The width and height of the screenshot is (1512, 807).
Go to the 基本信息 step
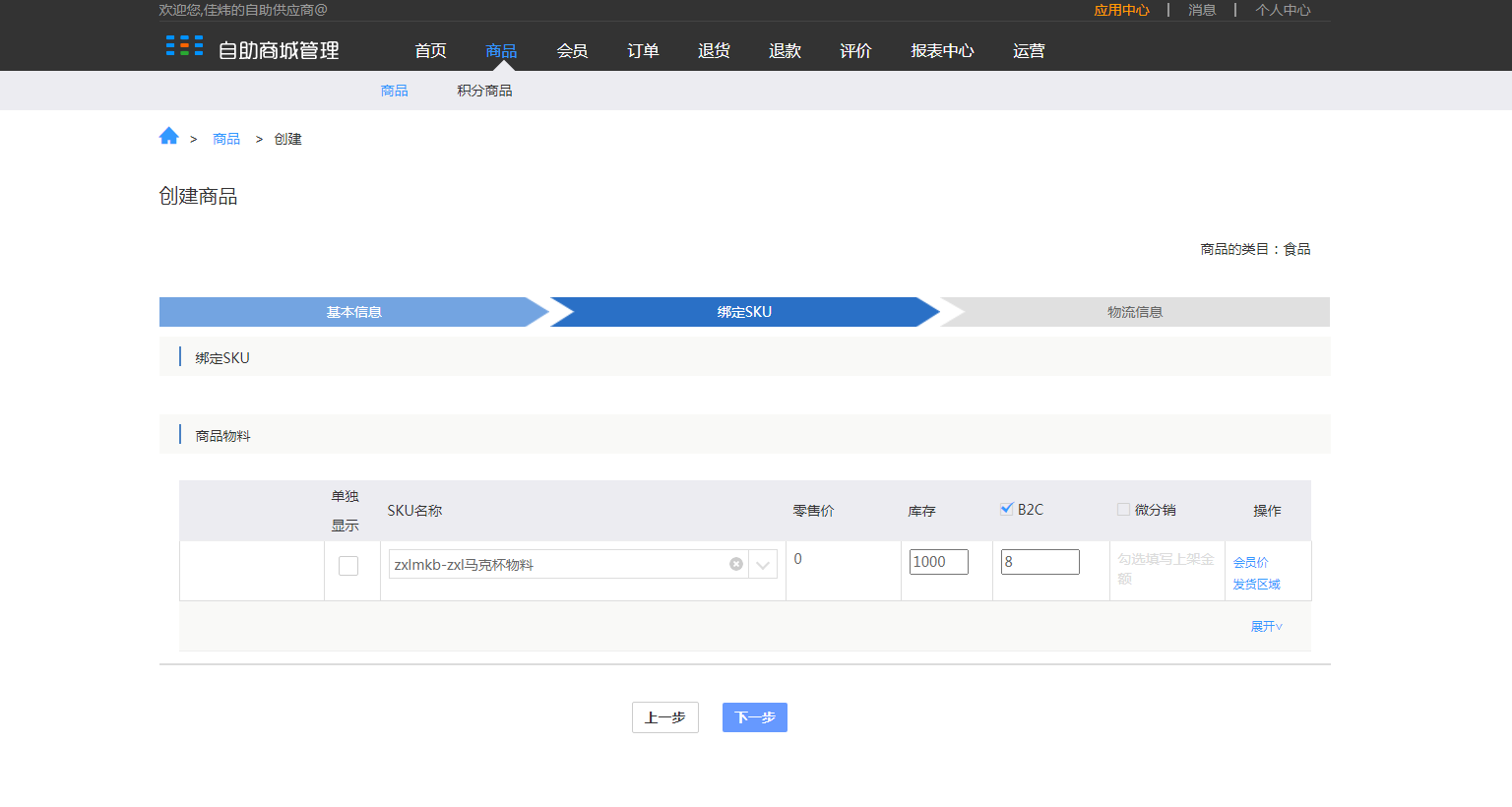tap(353, 312)
